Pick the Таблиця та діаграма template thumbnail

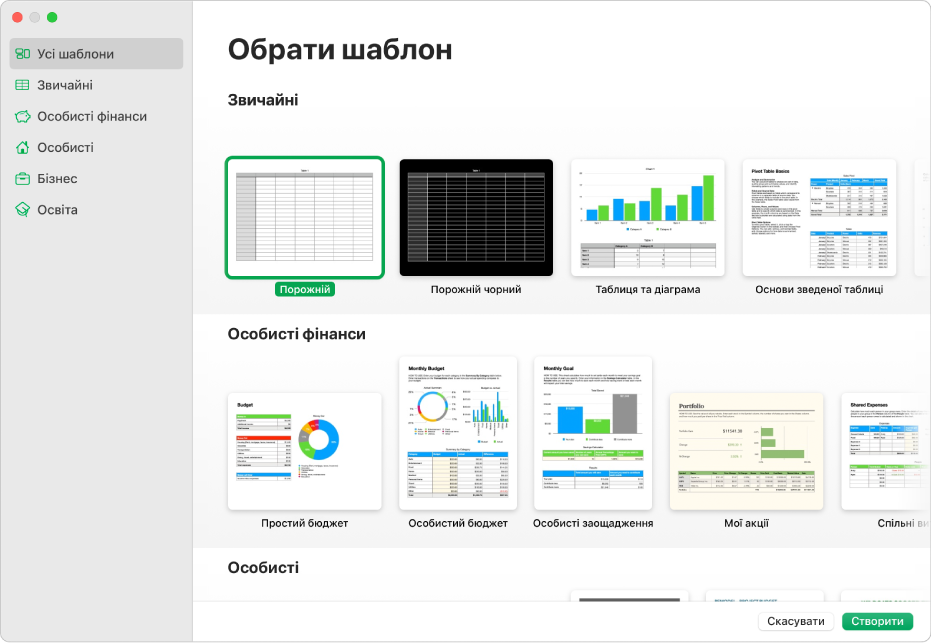(648, 217)
